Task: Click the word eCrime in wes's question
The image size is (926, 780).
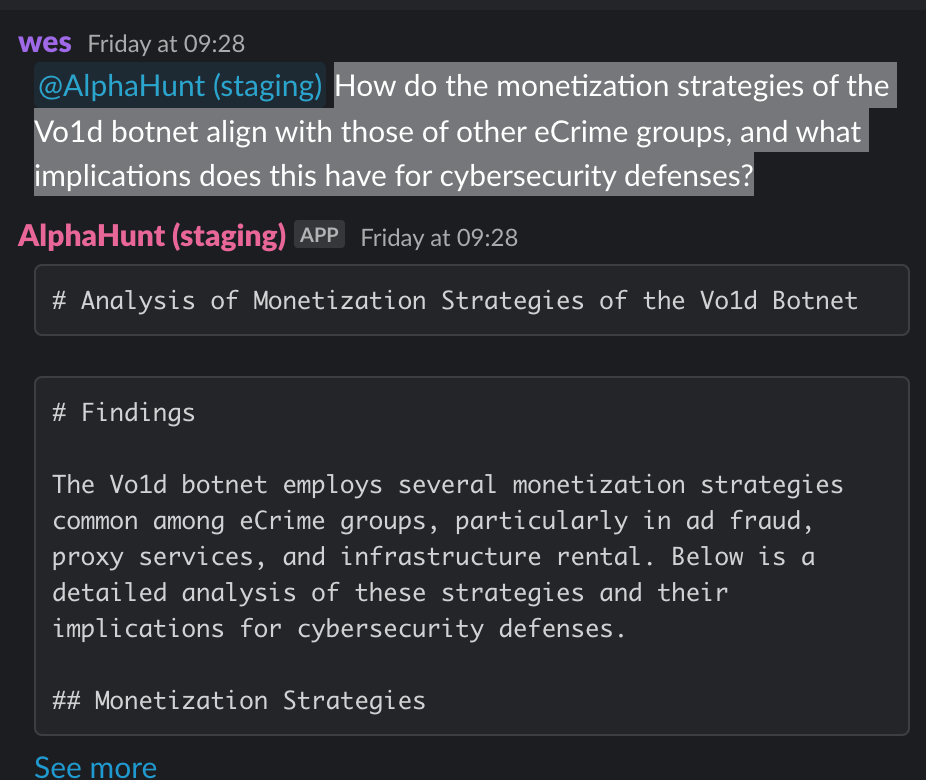Action: tap(581, 132)
